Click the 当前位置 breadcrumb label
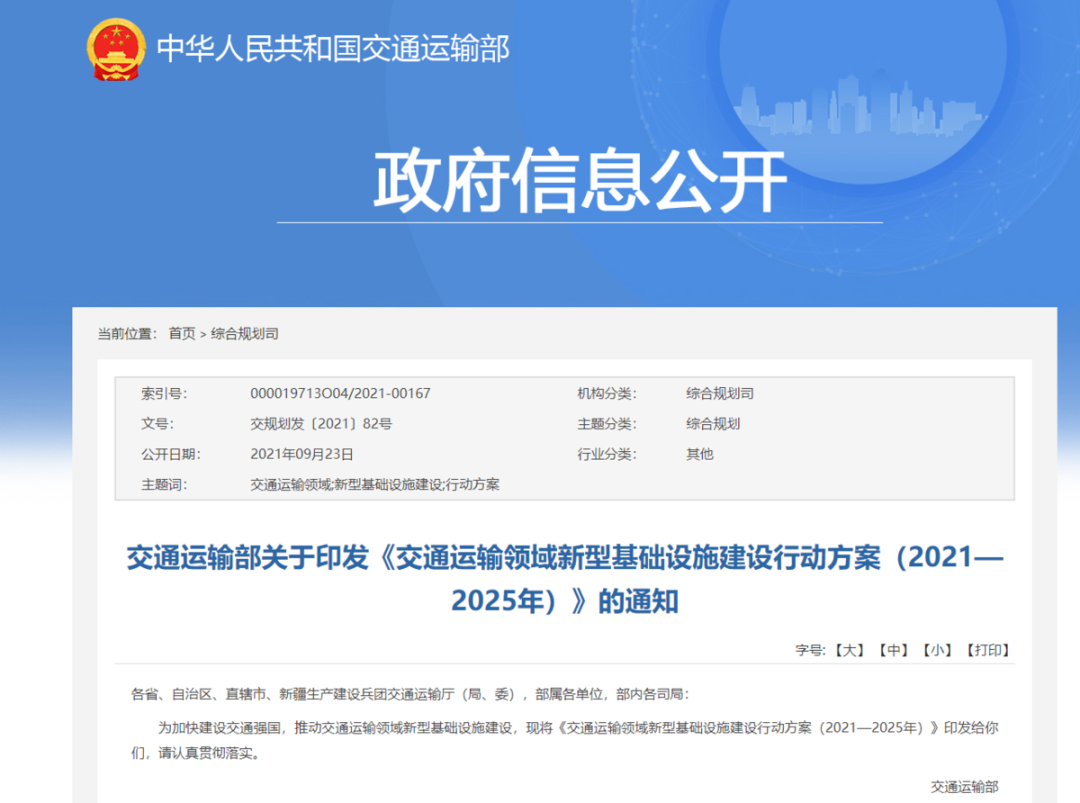1080x803 pixels. 127,334
